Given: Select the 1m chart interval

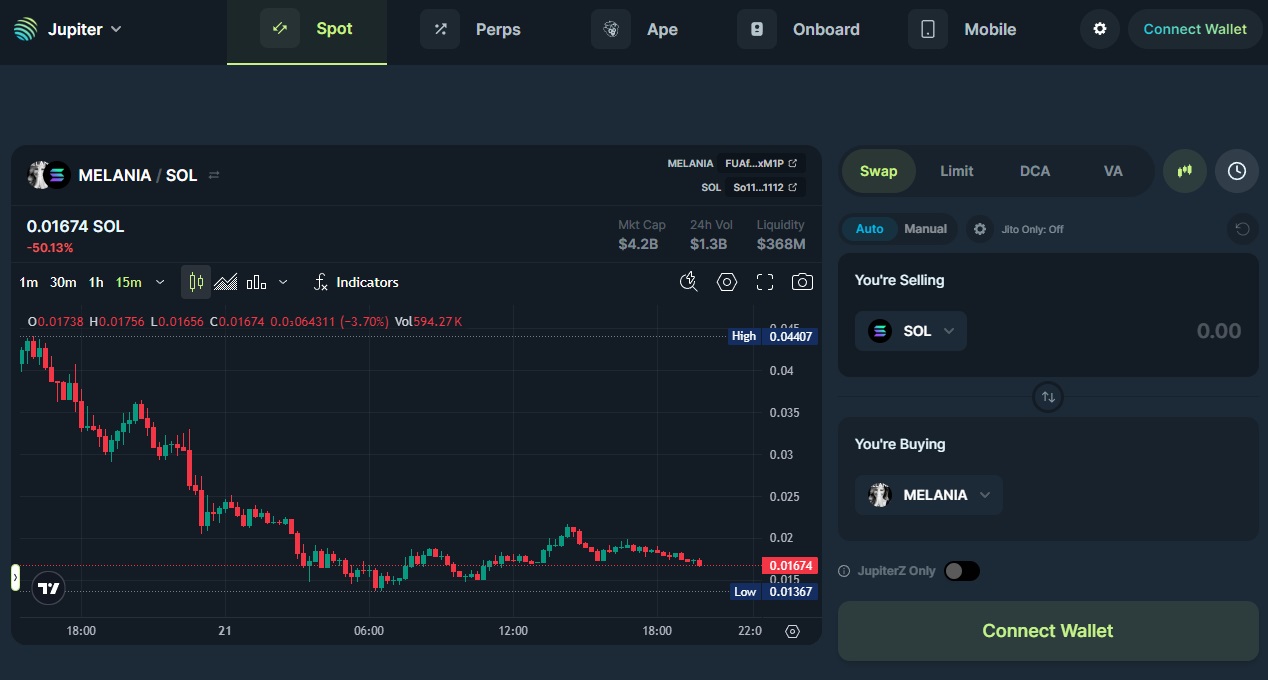Looking at the screenshot, I should [29, 282].
